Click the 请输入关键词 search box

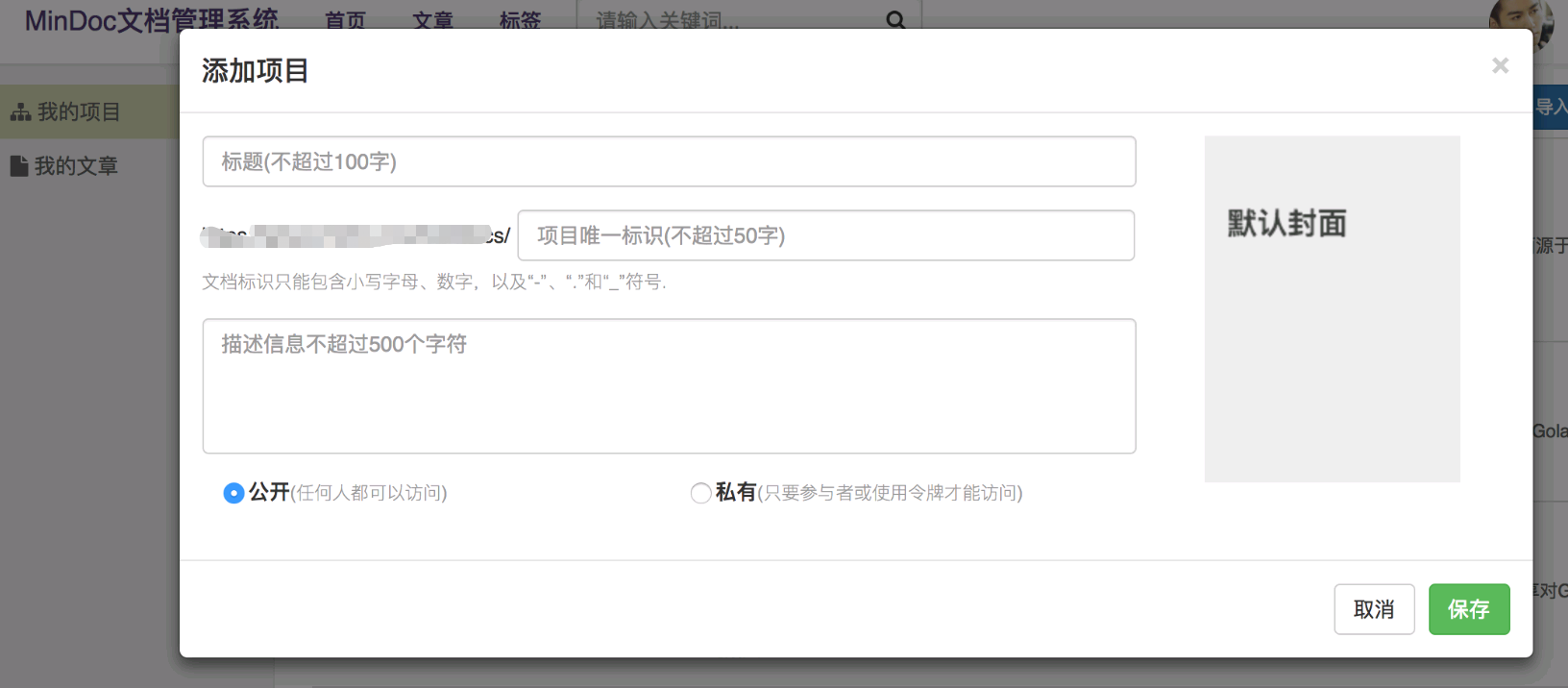730,19
